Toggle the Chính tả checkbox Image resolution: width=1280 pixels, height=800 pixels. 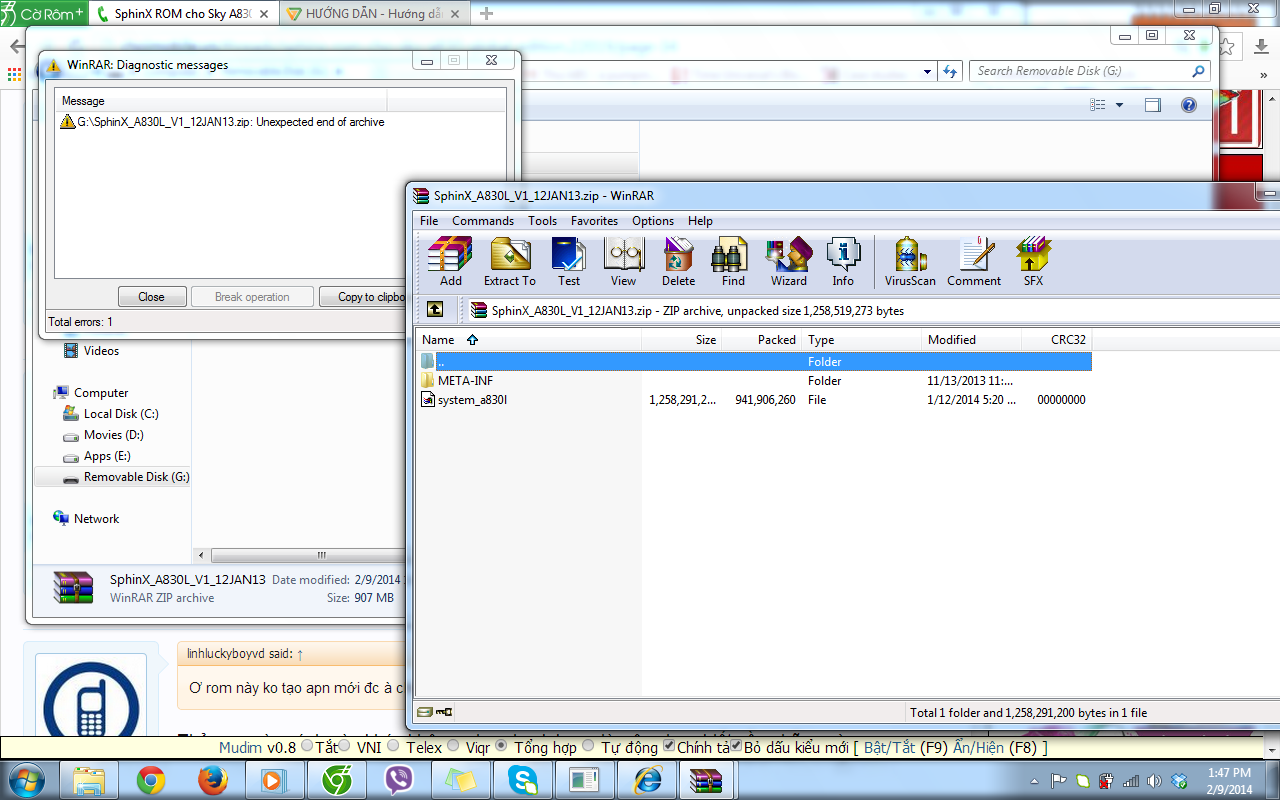pyautogui.click(x=669, y=746)
